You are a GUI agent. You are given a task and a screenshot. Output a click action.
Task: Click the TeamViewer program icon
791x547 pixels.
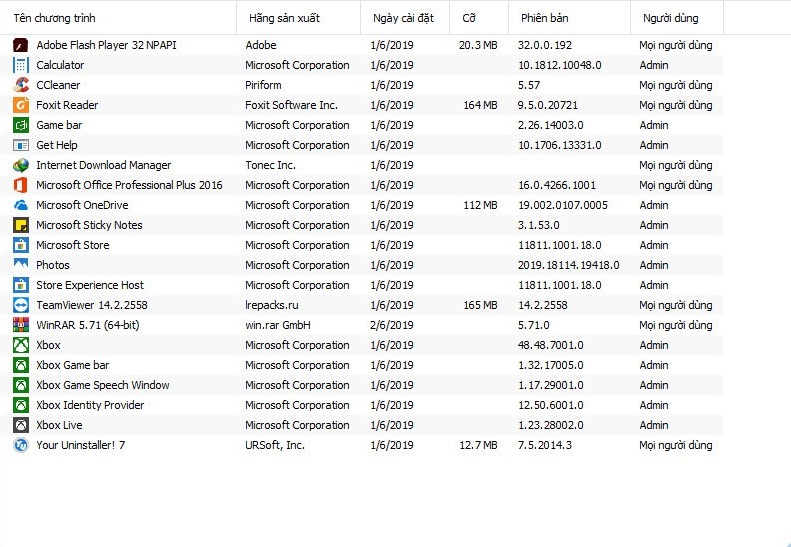[21, 305]
